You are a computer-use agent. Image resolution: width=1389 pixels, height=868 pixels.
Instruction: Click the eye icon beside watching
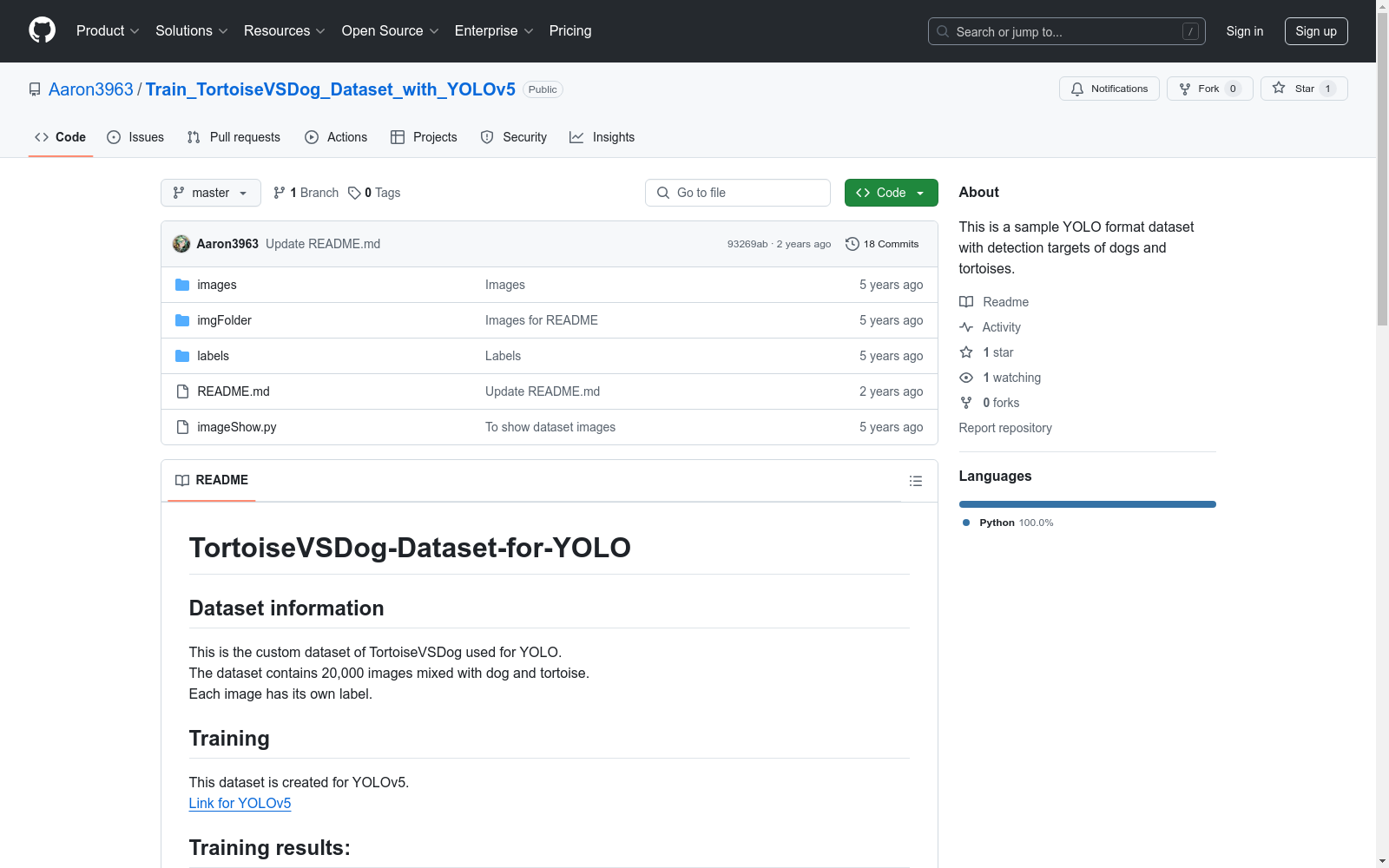pyautogui.click(x=966, y=378)
